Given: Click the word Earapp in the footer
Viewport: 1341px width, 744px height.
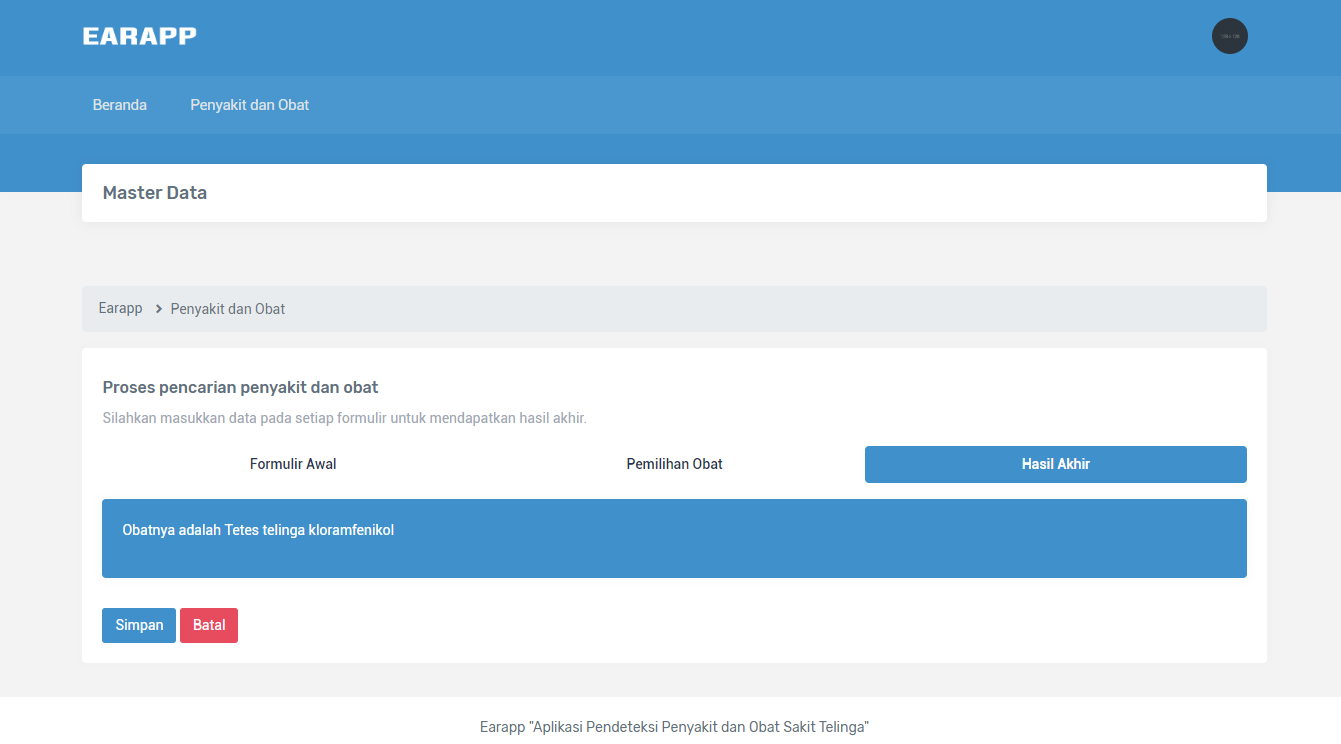Looking at the screenshot, I should (x=501, y=727).
